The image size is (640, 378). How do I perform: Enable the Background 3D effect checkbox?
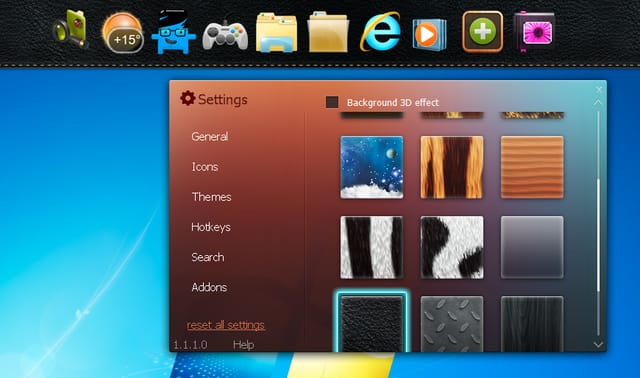pos(332,102)
